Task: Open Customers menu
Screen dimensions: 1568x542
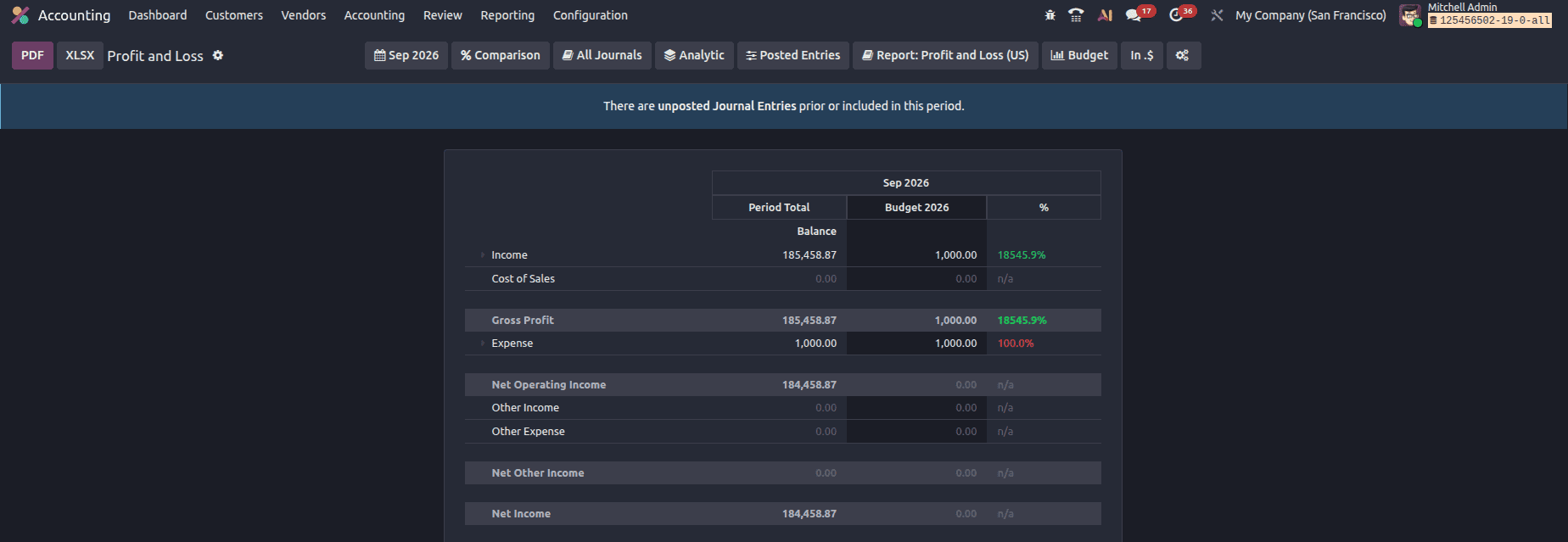Action: coord(234,15)
